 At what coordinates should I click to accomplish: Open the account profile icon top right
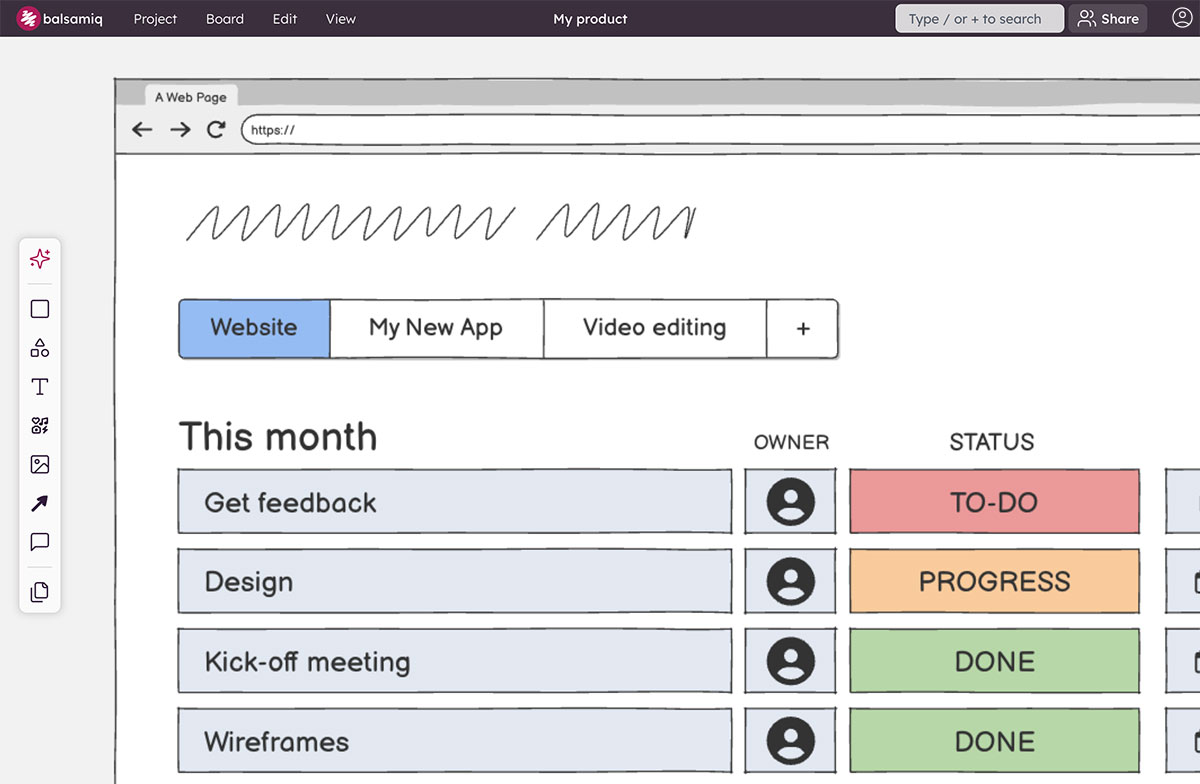point(1178,18)
